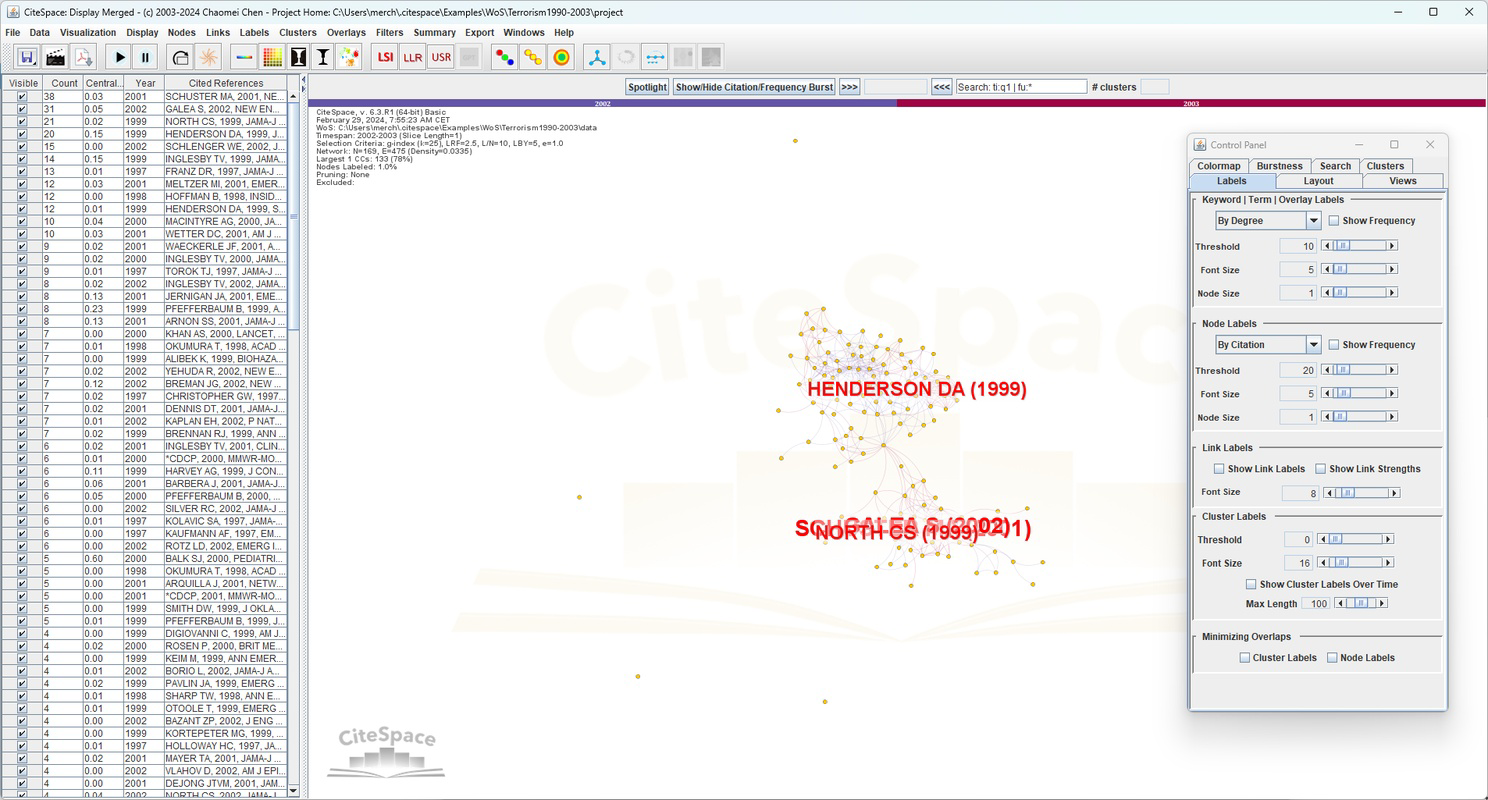Open the File menu

pos(13,32)
